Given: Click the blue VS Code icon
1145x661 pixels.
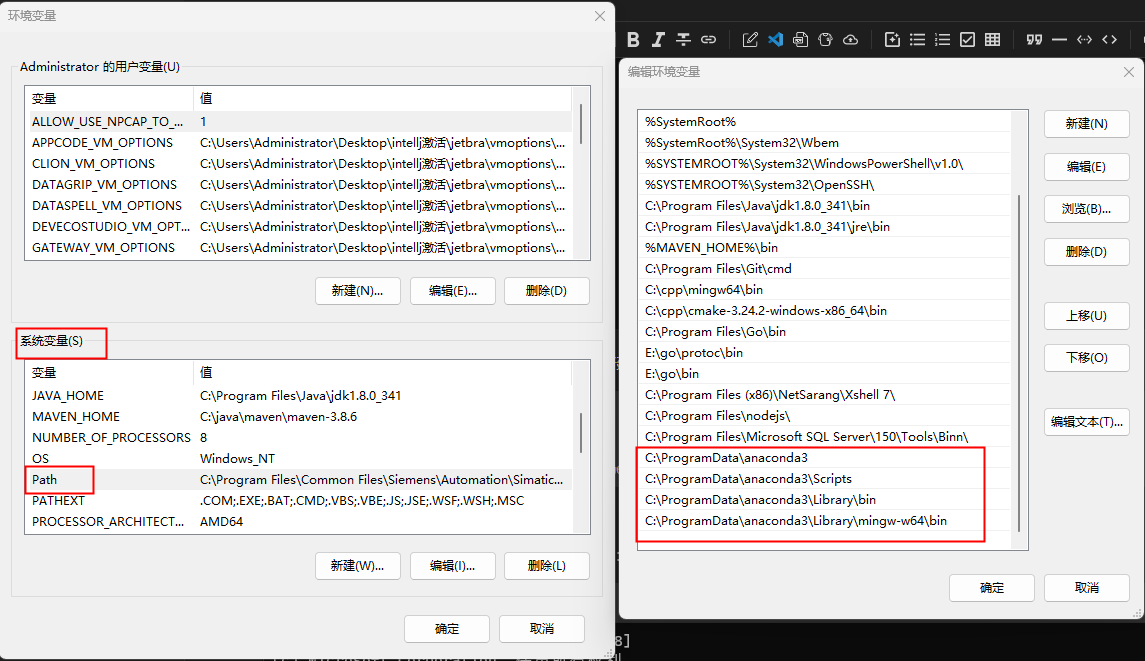Looking at the screenshot, I should pos(776,39).
